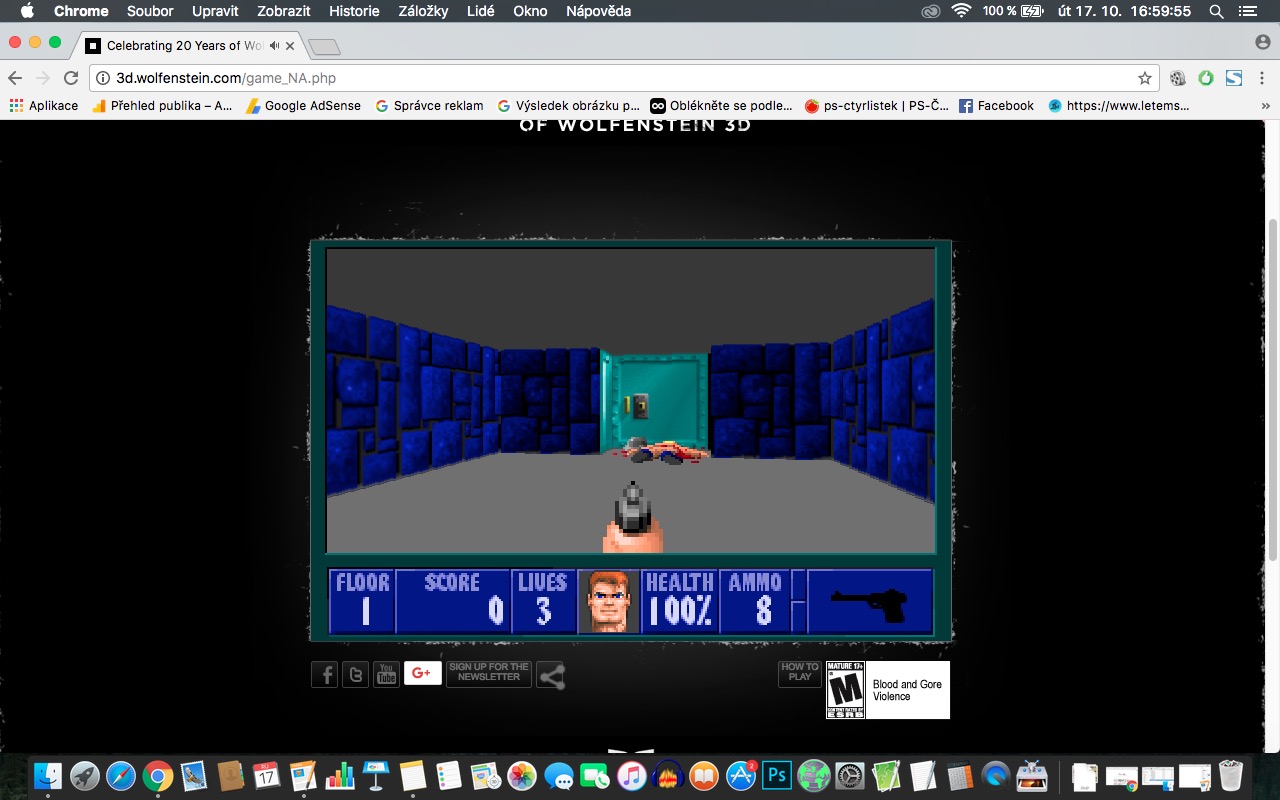
Task: Open the Aplikace apps shortcut
Action: pos(44,105)
